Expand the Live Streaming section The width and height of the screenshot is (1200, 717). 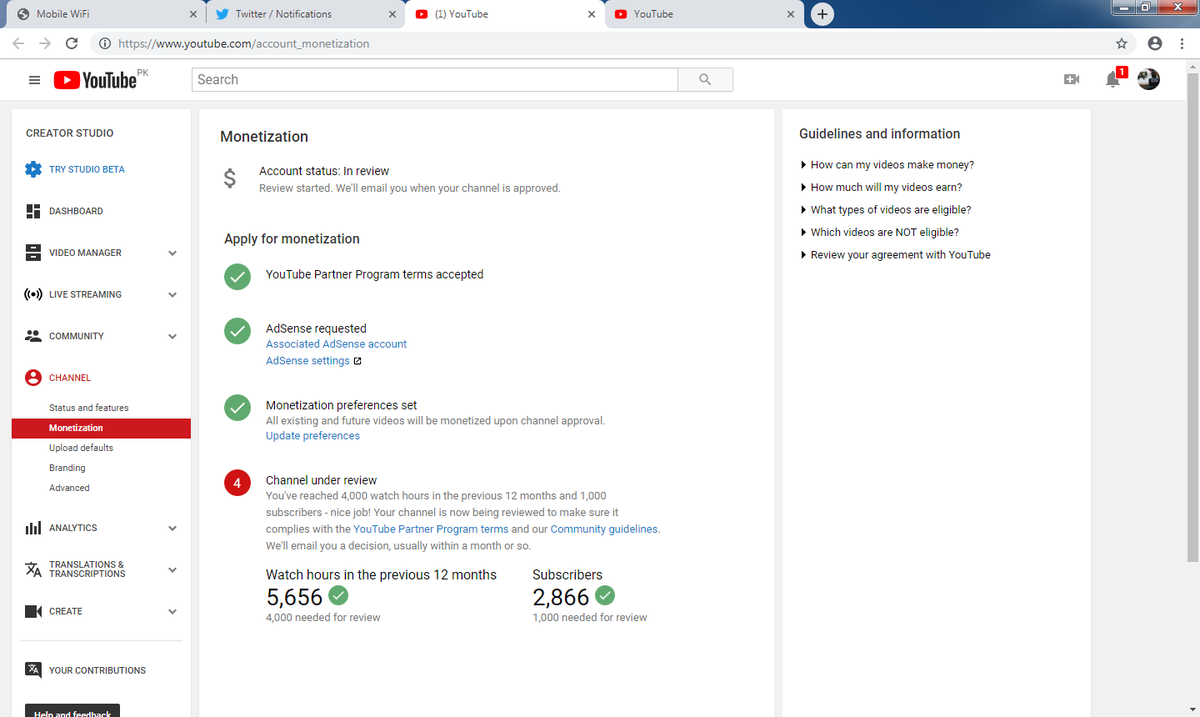click(x=172, y=295)
